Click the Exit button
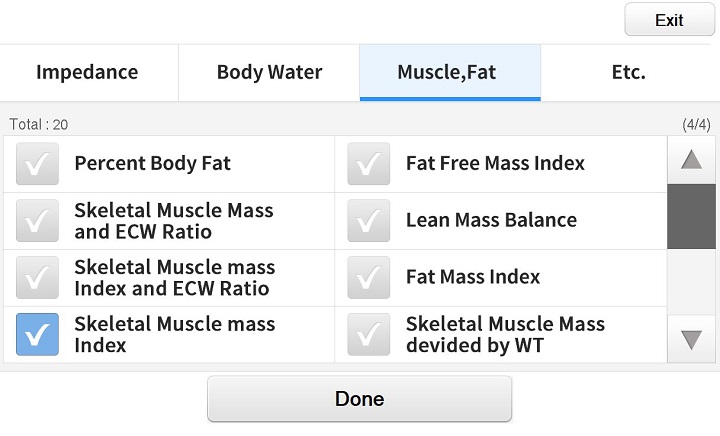720x436 pixels. [669, 20]
